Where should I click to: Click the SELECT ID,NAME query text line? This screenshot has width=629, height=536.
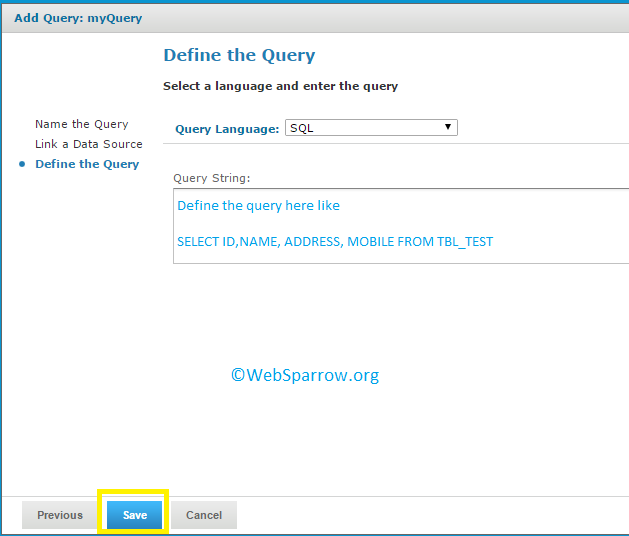coord(335,242)
